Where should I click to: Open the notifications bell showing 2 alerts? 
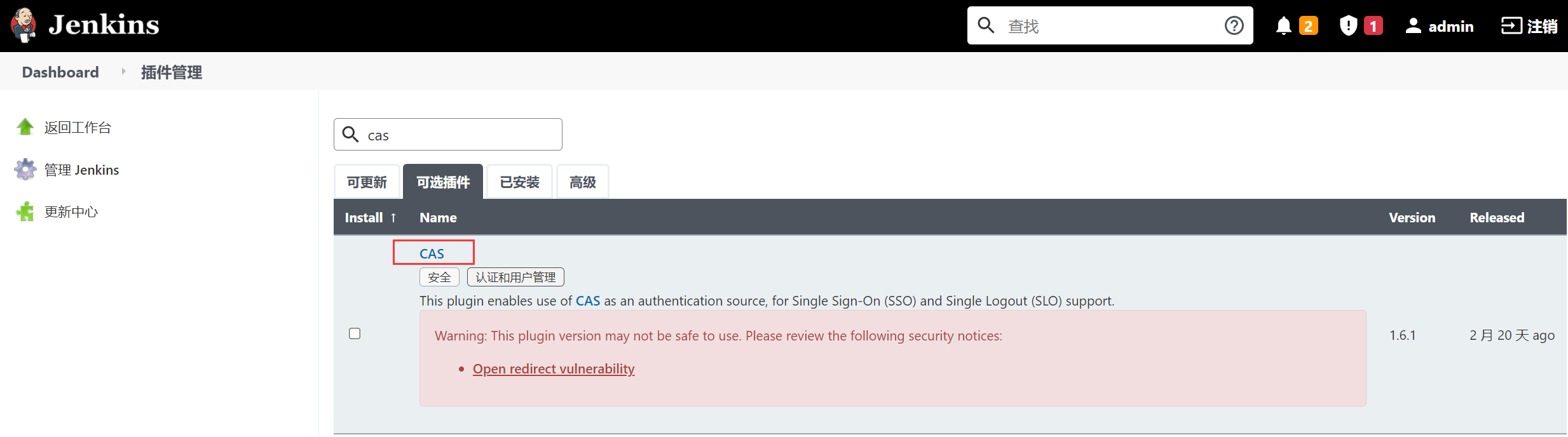pos(1283,25)
